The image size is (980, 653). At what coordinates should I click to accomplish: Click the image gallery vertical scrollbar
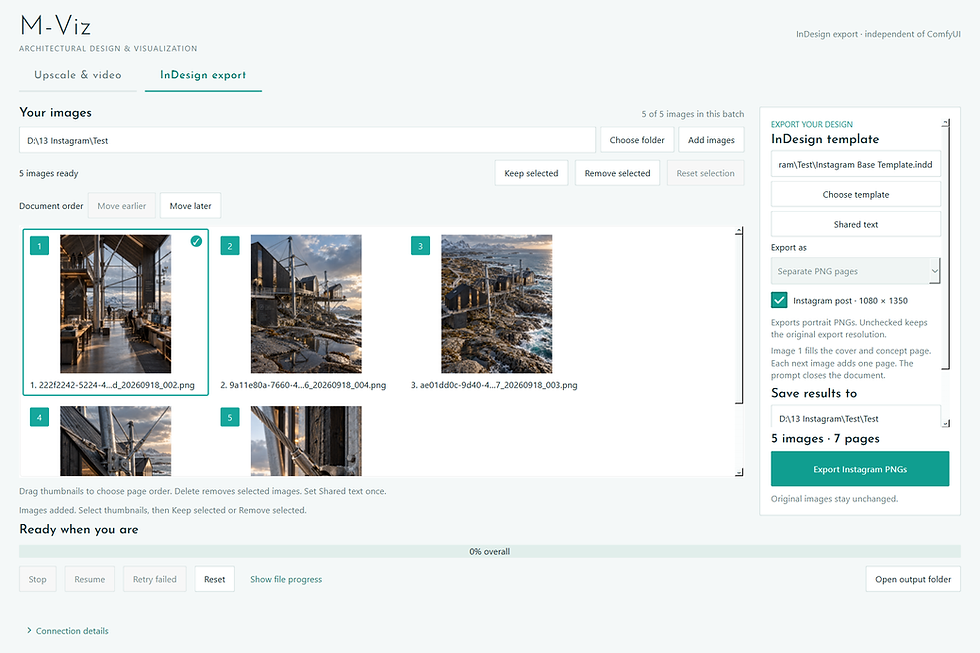[739, 319]
